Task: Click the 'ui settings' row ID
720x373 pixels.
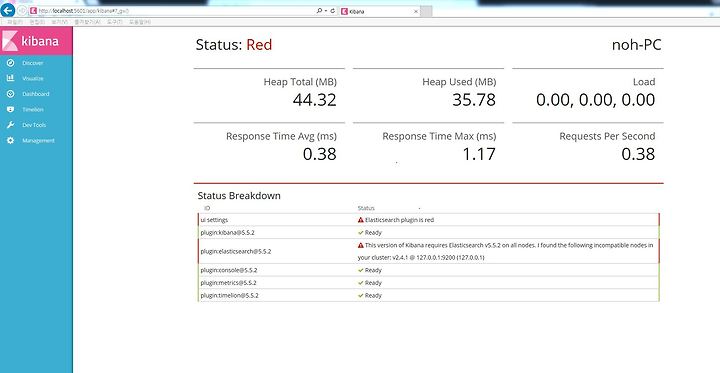Action: (214, 220)
